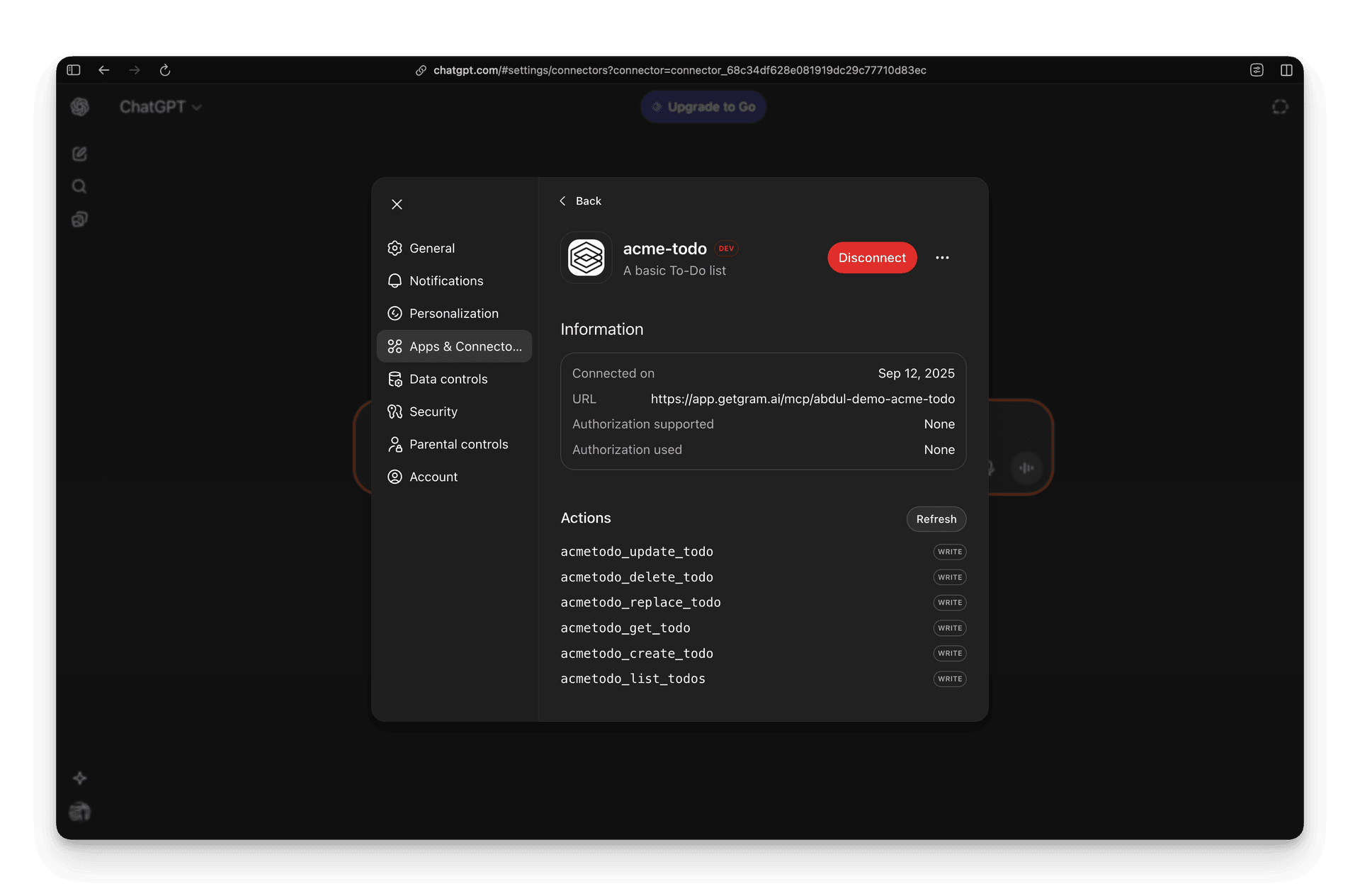Screen dimensions: 1360x896
Task: Select Notifications in settings sidebar
Action: click(x=446, y=281)
